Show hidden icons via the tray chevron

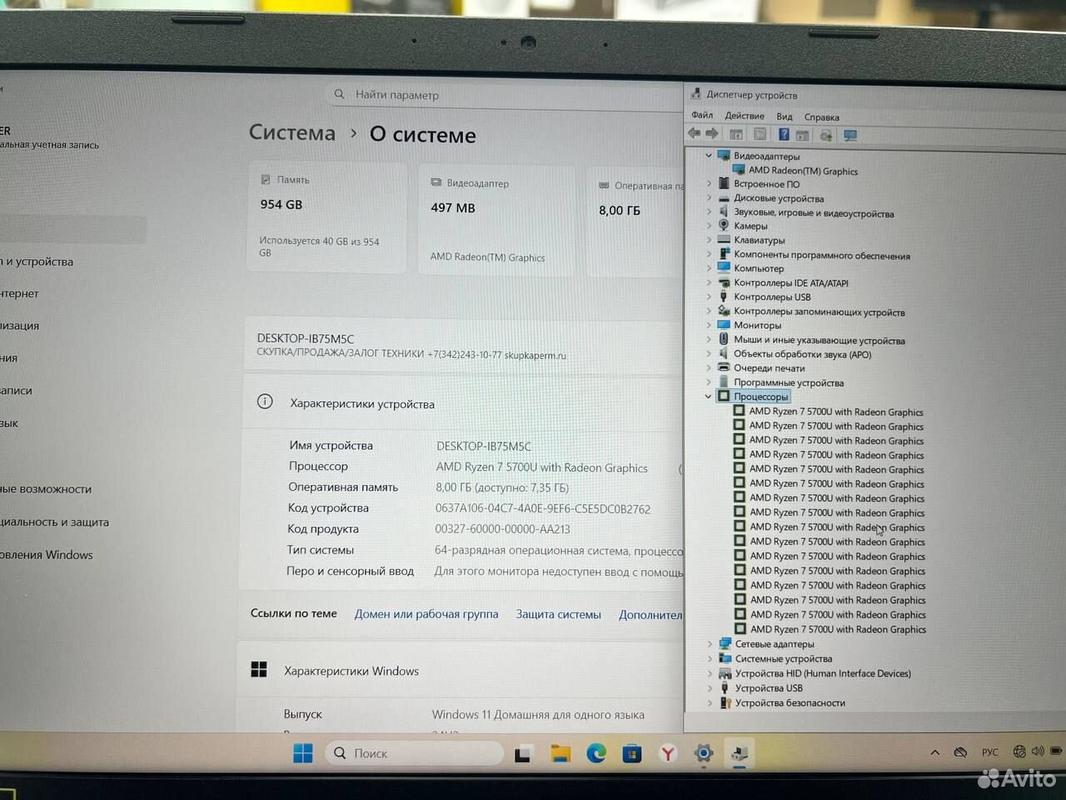tap(935, 752)
